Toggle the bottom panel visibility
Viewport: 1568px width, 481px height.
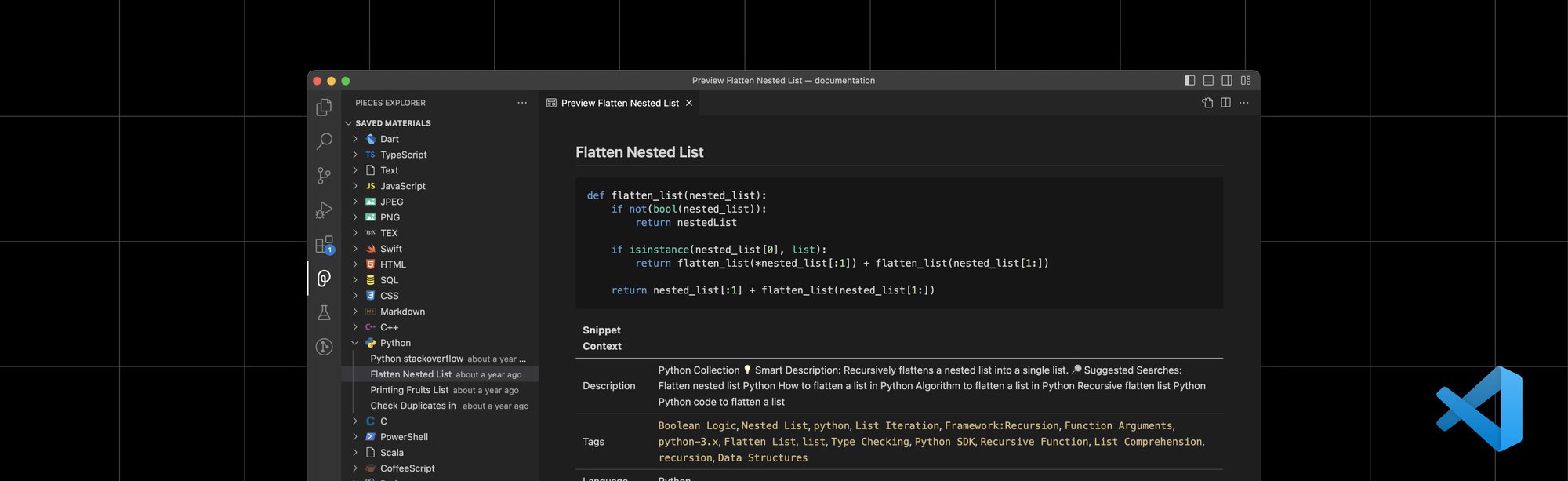pyautogui.click(x=1208, y=81)
